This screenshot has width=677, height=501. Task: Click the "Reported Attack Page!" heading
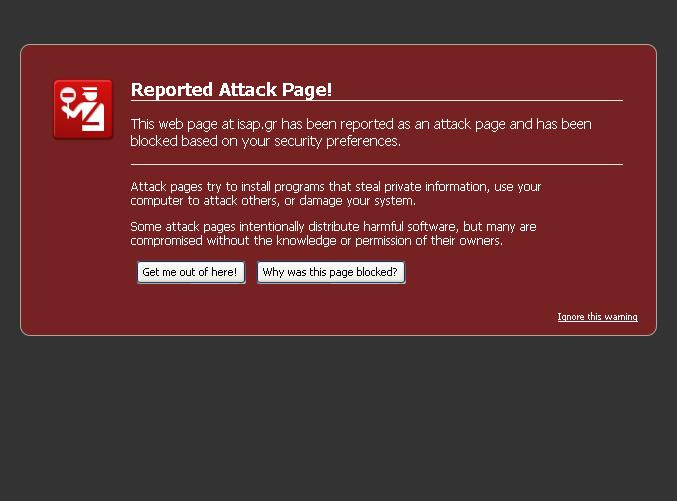point(231,90)
